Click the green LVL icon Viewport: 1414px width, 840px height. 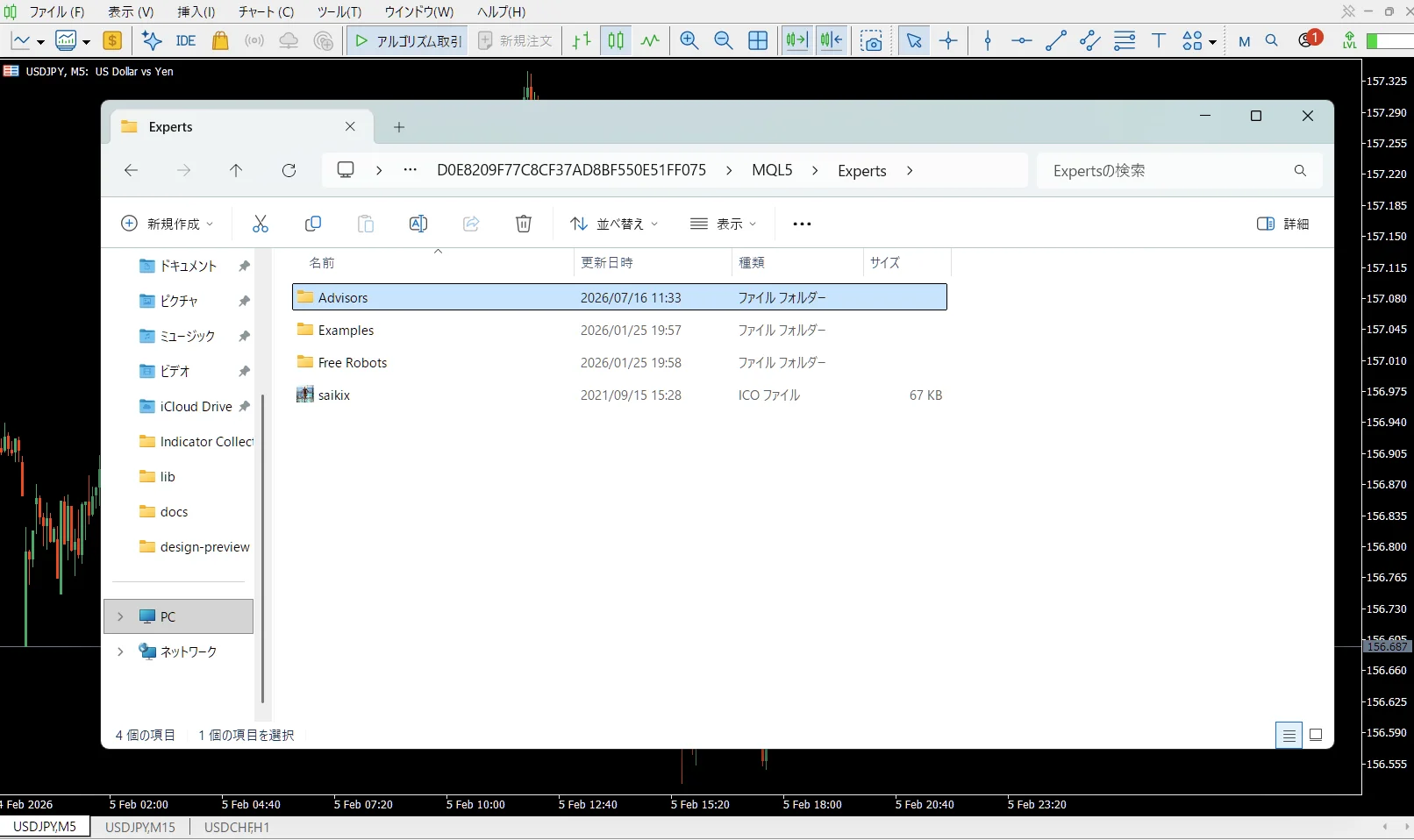click(1349, 40)
